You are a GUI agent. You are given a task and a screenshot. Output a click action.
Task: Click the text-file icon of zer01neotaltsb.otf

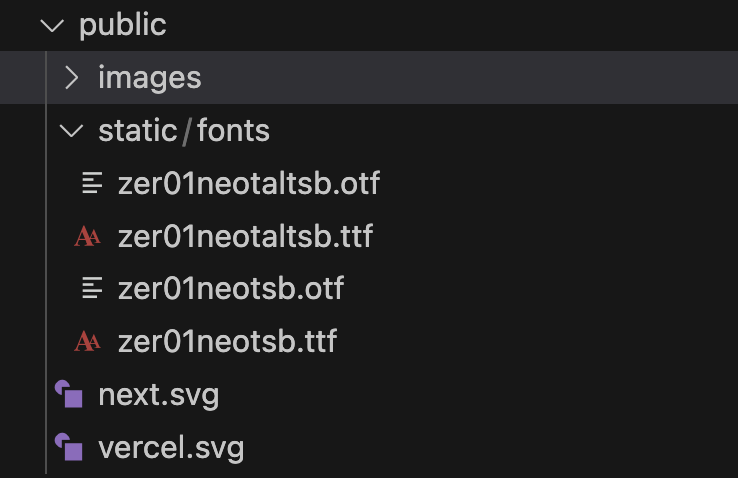point(92,183)
